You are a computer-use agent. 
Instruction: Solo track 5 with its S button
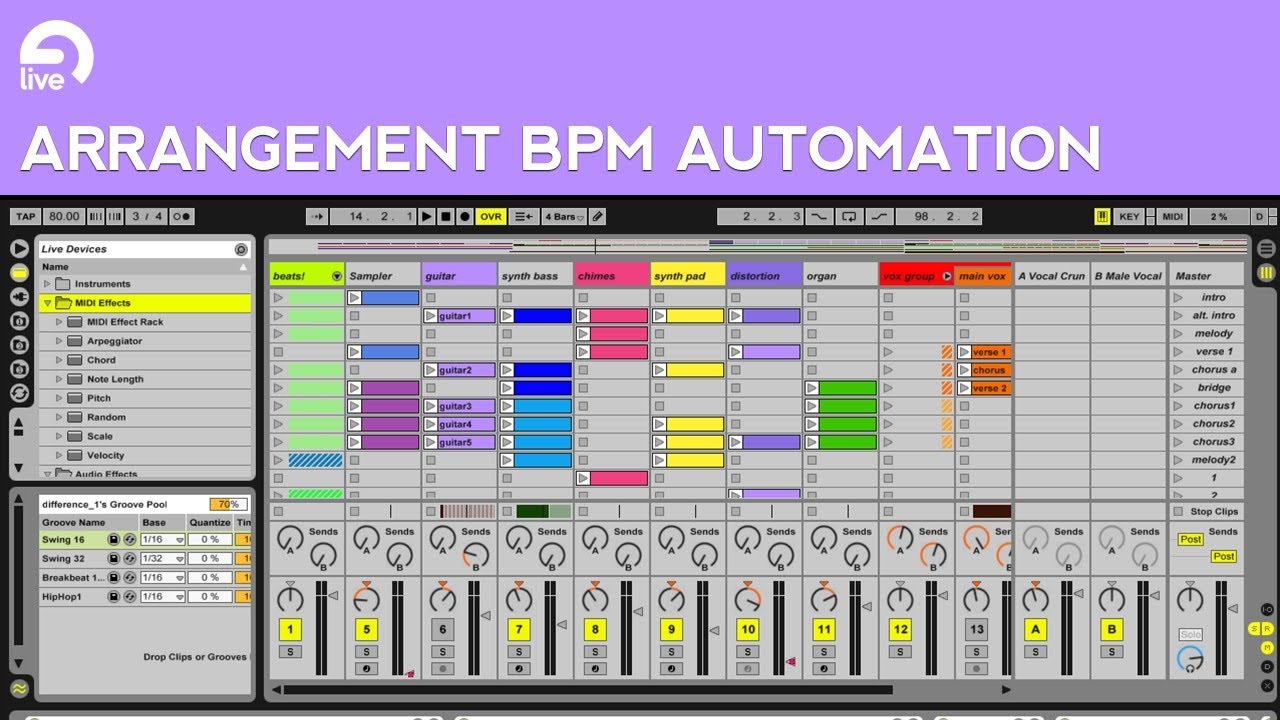366,651
